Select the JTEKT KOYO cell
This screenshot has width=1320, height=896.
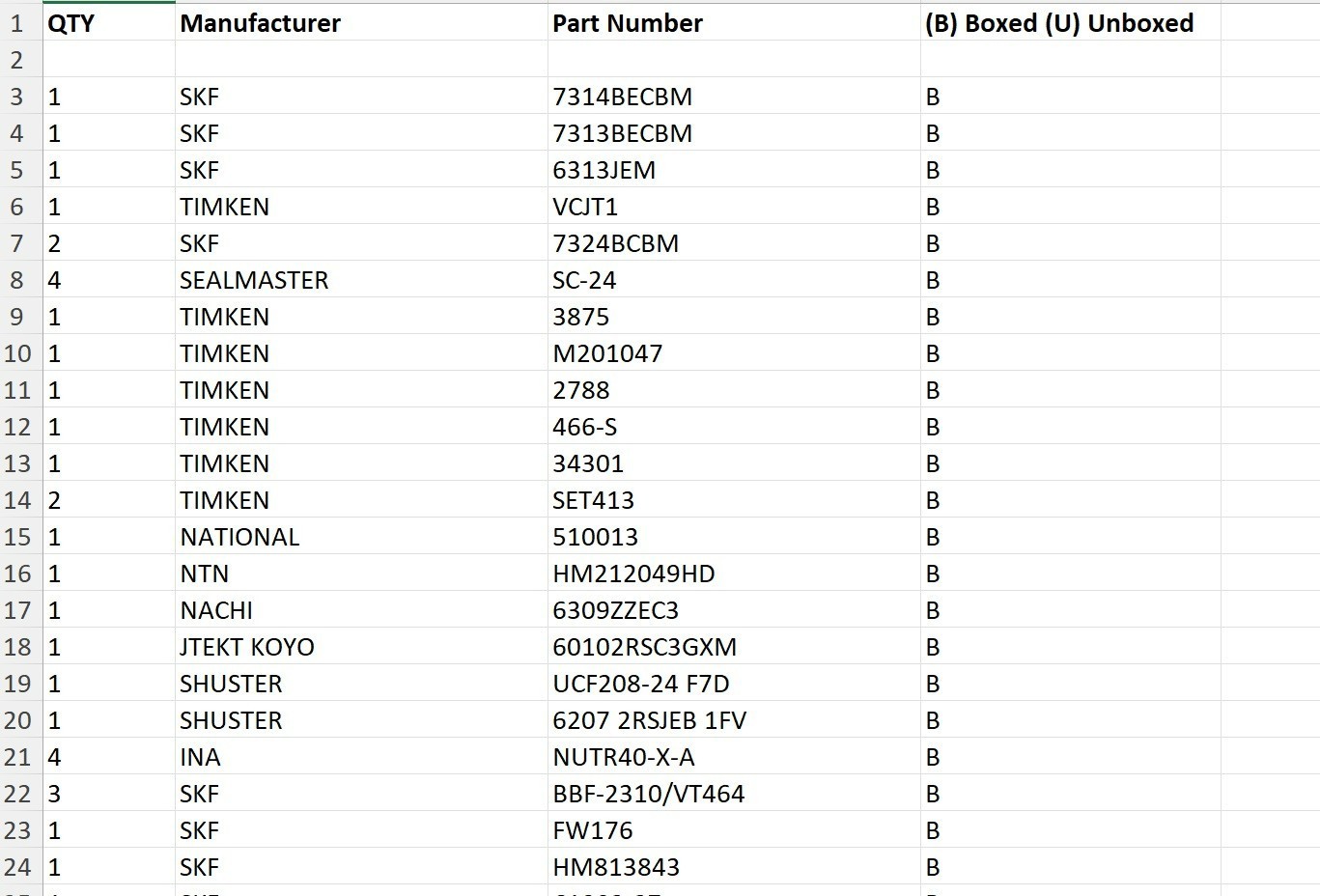pos(361,647)
